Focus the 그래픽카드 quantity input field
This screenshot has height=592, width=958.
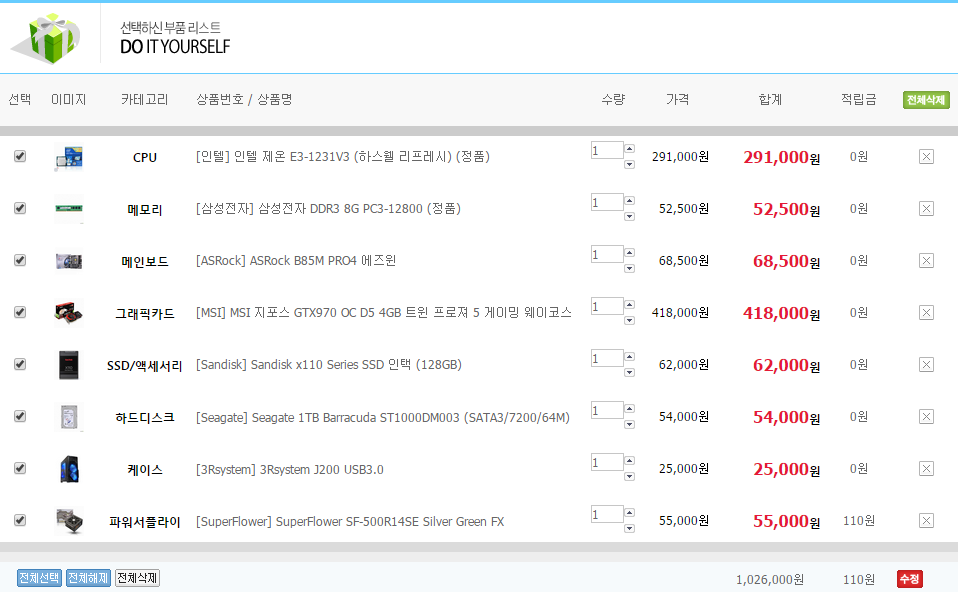point(607,306)
